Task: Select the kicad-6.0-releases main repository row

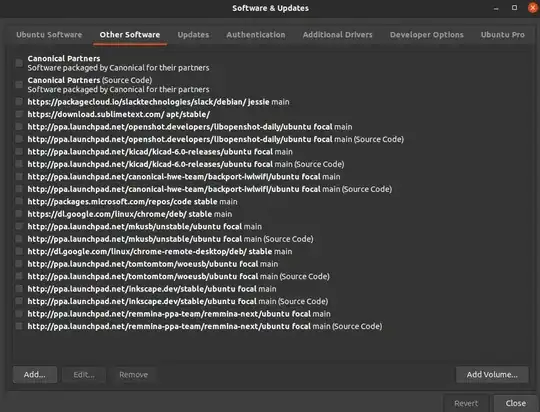Action: [160, 152]
